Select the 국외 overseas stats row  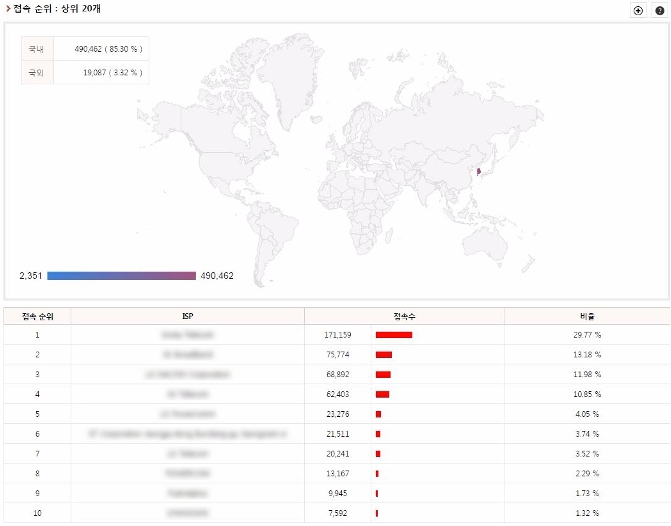(85, 72)
